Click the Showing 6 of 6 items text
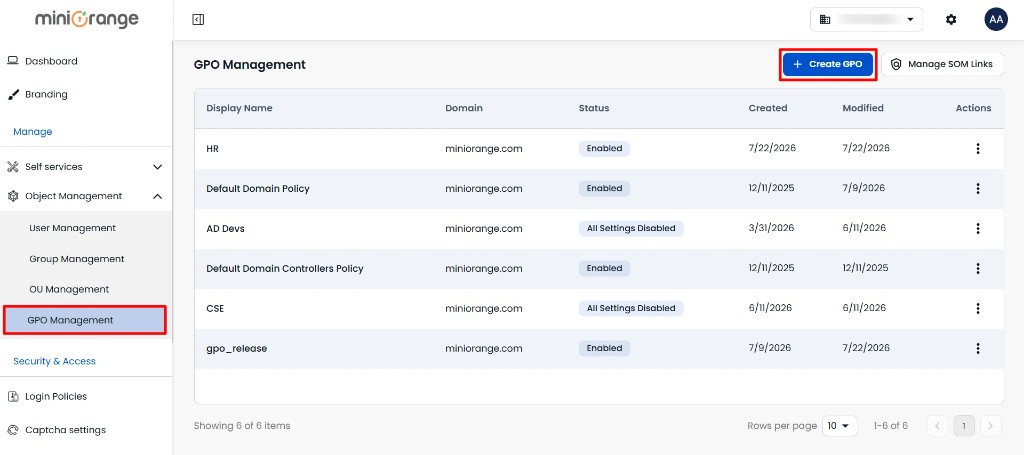The image size is (1024, 455). pos(242,426)
